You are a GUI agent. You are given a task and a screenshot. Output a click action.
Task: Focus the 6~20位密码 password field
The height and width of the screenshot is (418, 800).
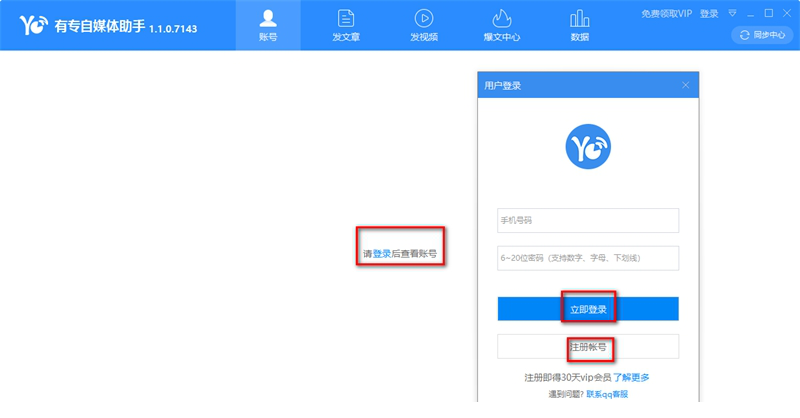[588, 258]
